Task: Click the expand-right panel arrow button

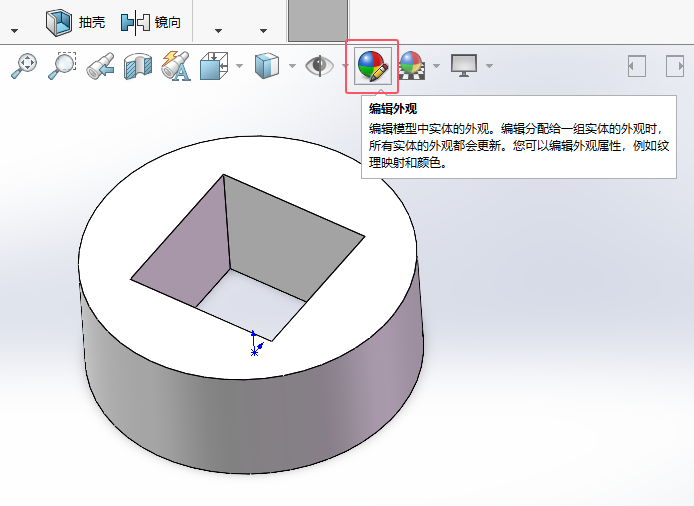Action: 675,66
